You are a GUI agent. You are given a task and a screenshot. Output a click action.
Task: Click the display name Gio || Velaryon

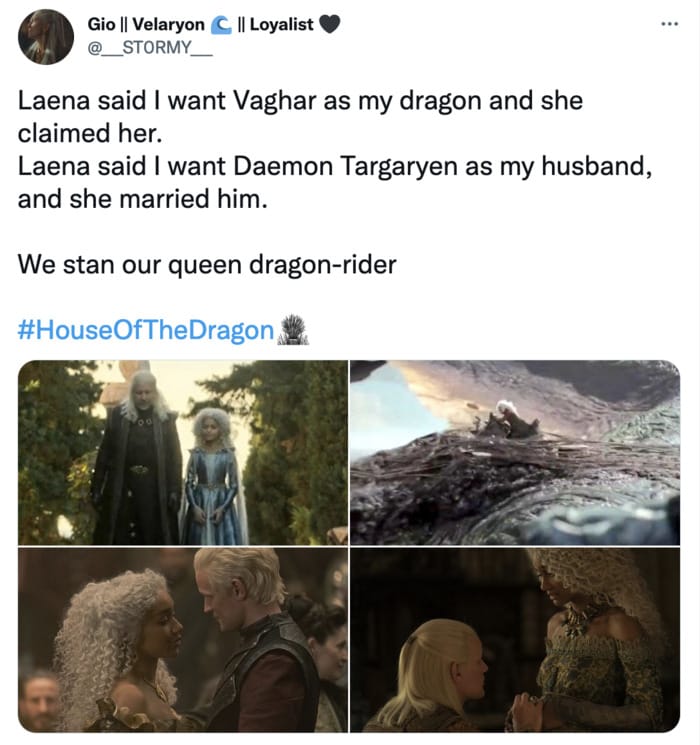click(x=146, y=24)
